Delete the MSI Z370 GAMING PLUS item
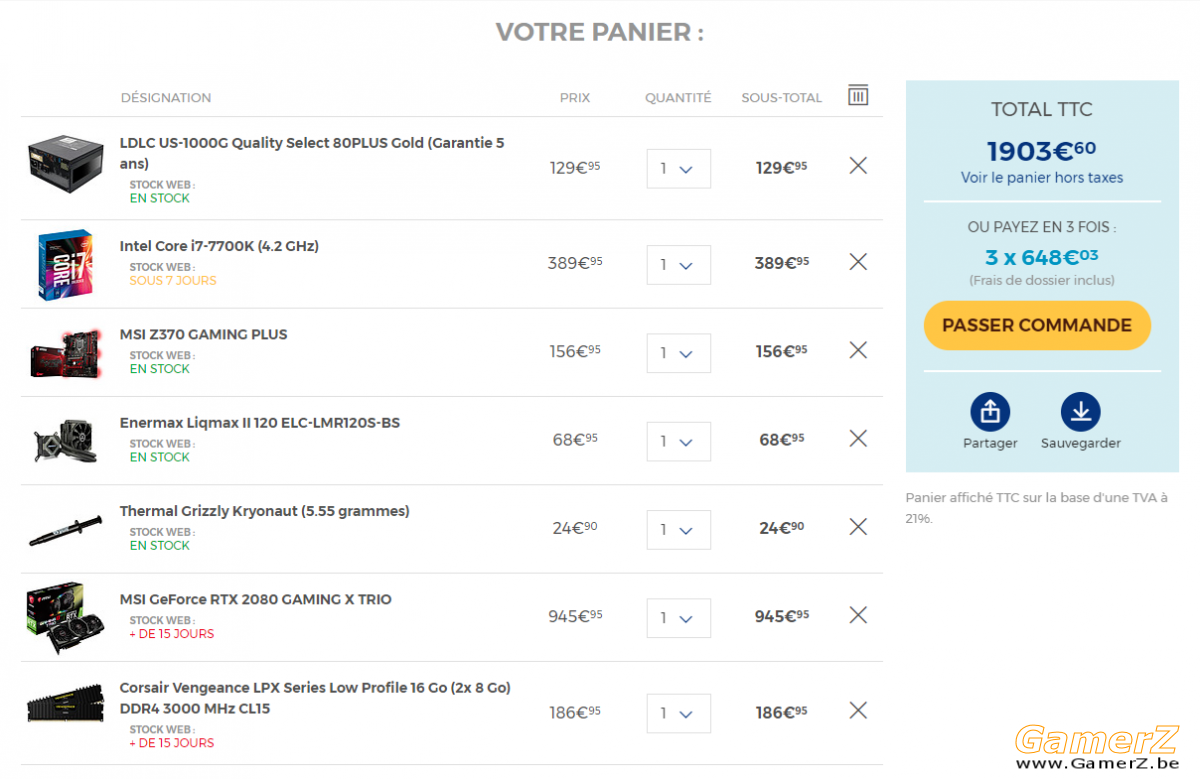This screenshot has height=779, width=1200. 858,350
